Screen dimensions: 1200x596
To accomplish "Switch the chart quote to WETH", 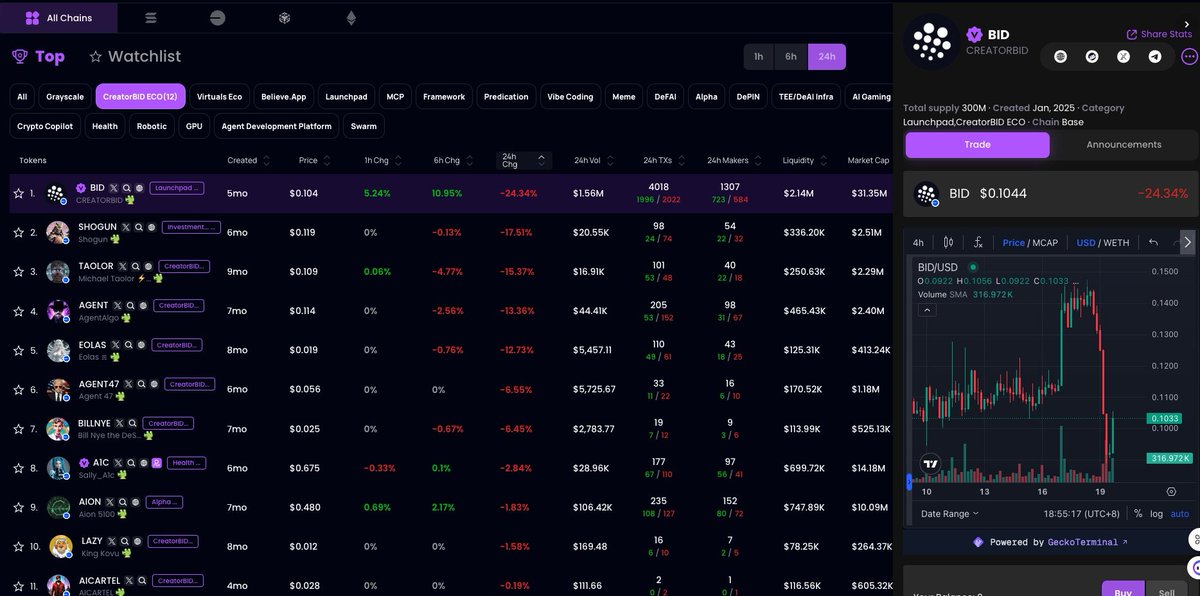I will pyautogui.click(x=1116, y=243).
